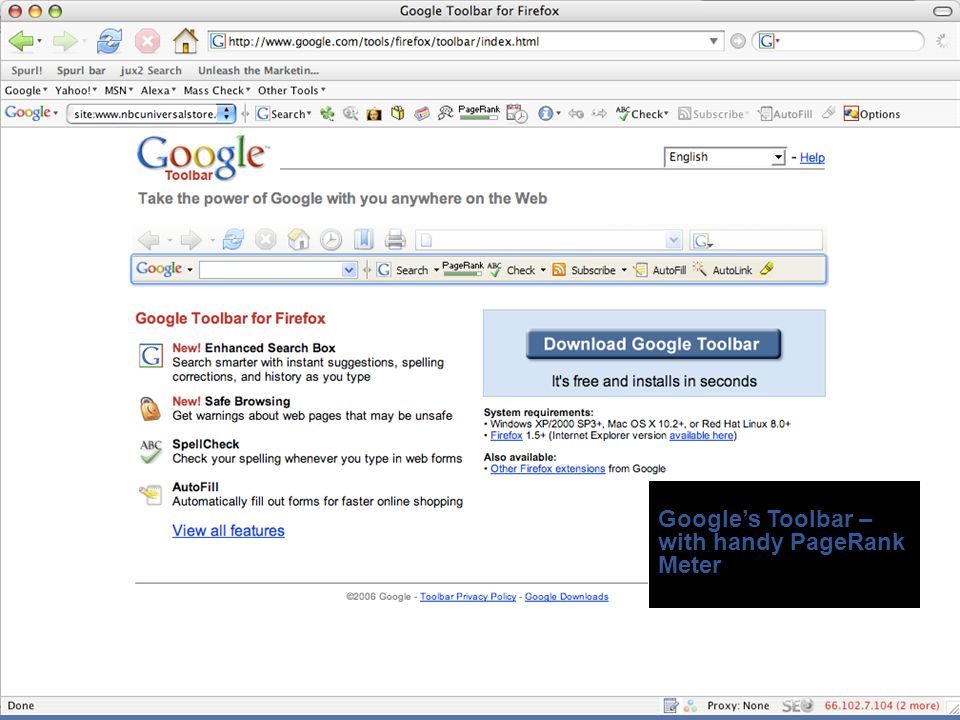This screenshot has width=960, height=720.
Task: Click the people icon left of PageRank
Action: (x=445, y=113)
